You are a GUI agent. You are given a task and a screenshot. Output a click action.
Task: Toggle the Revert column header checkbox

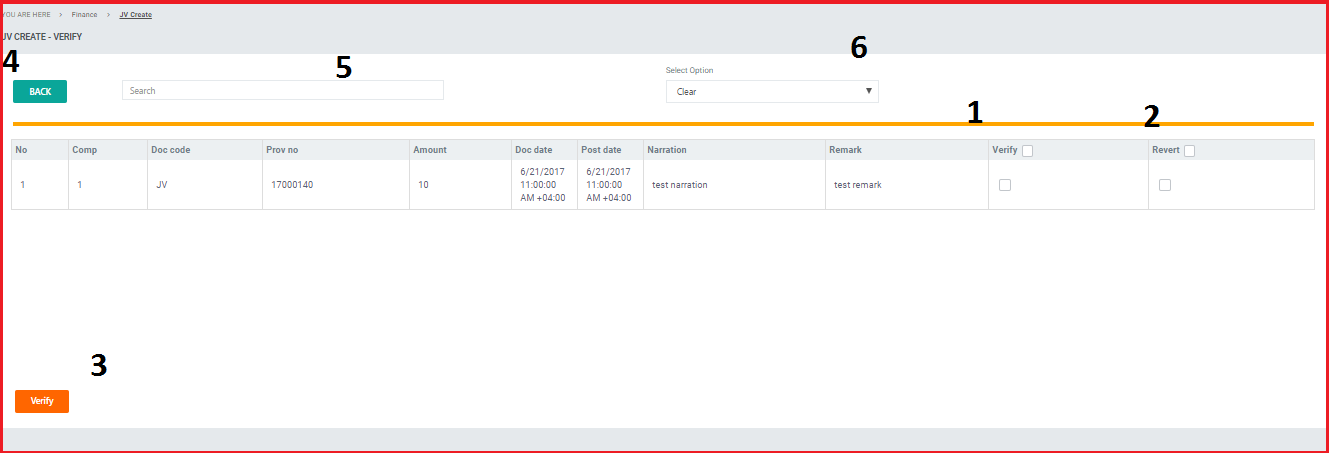pyautogui.click(x=1189, y=151)
